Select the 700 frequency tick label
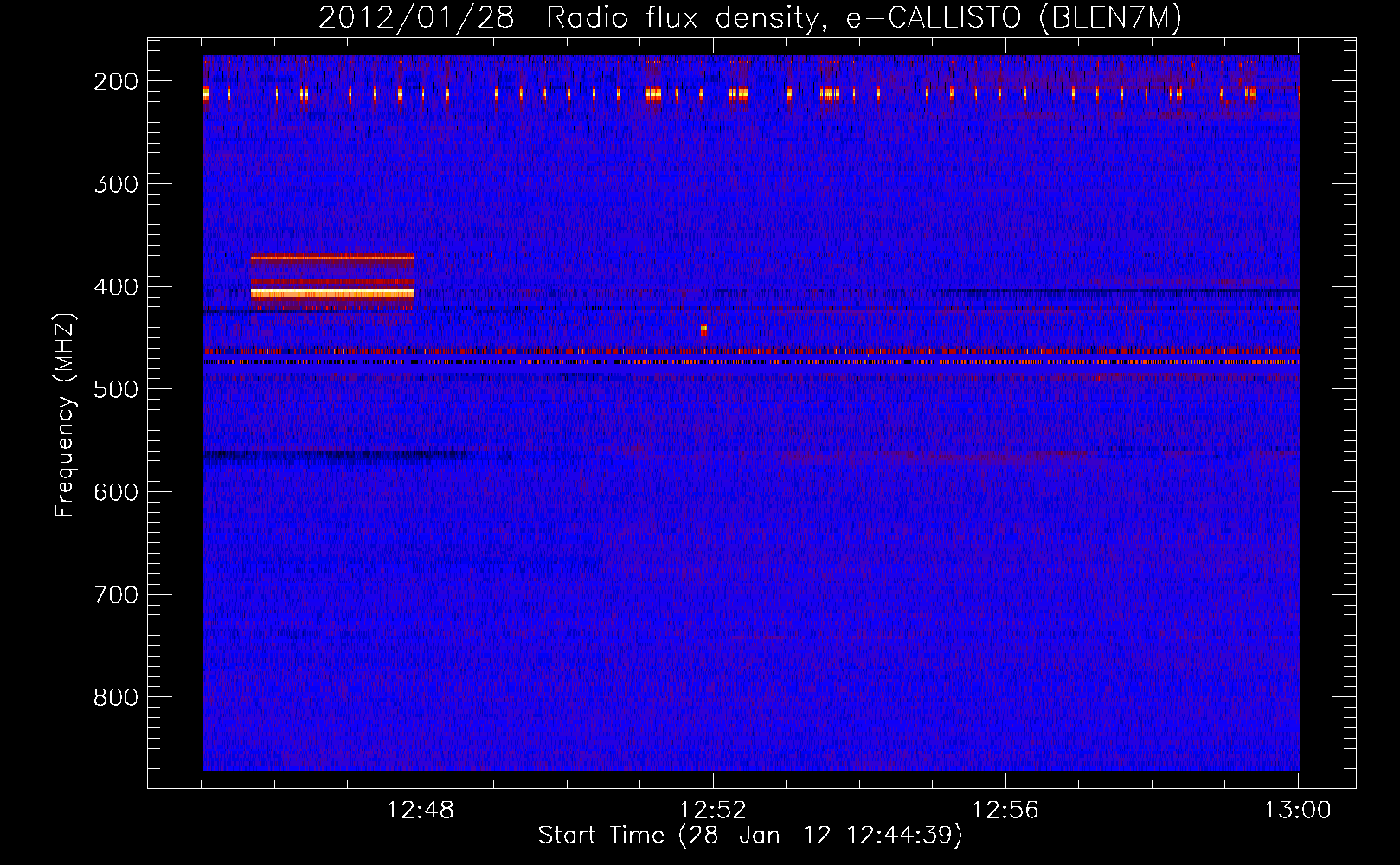1400x865 pixels. (115, 595)
